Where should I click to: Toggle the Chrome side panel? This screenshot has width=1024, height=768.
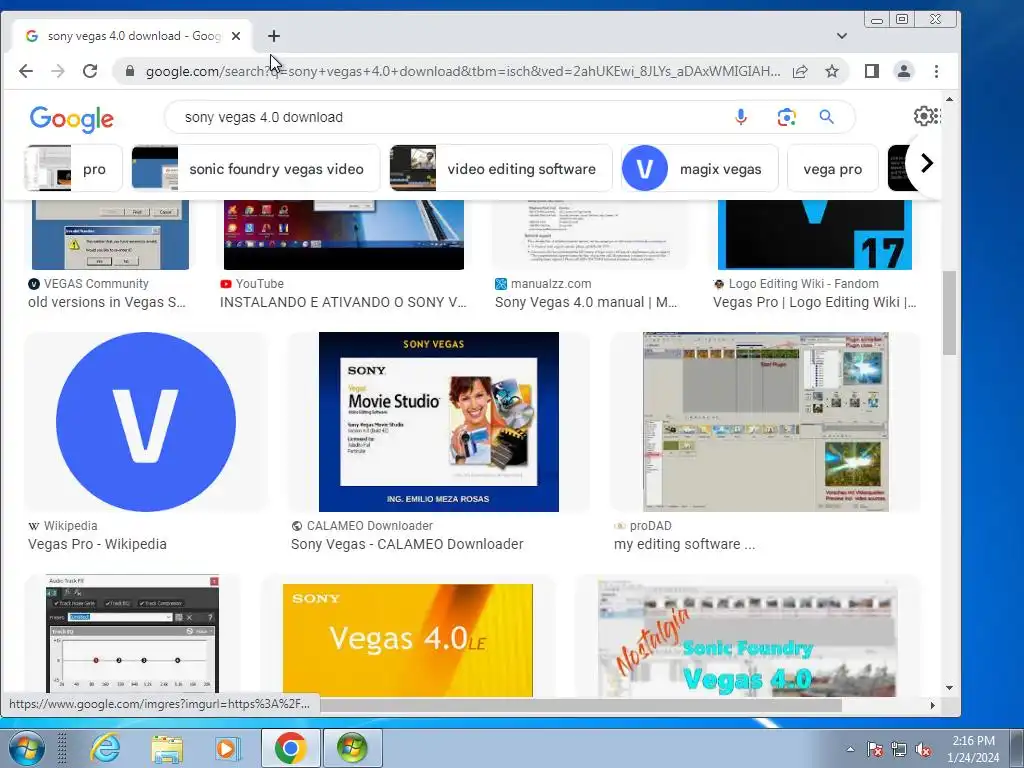(871, 71)
